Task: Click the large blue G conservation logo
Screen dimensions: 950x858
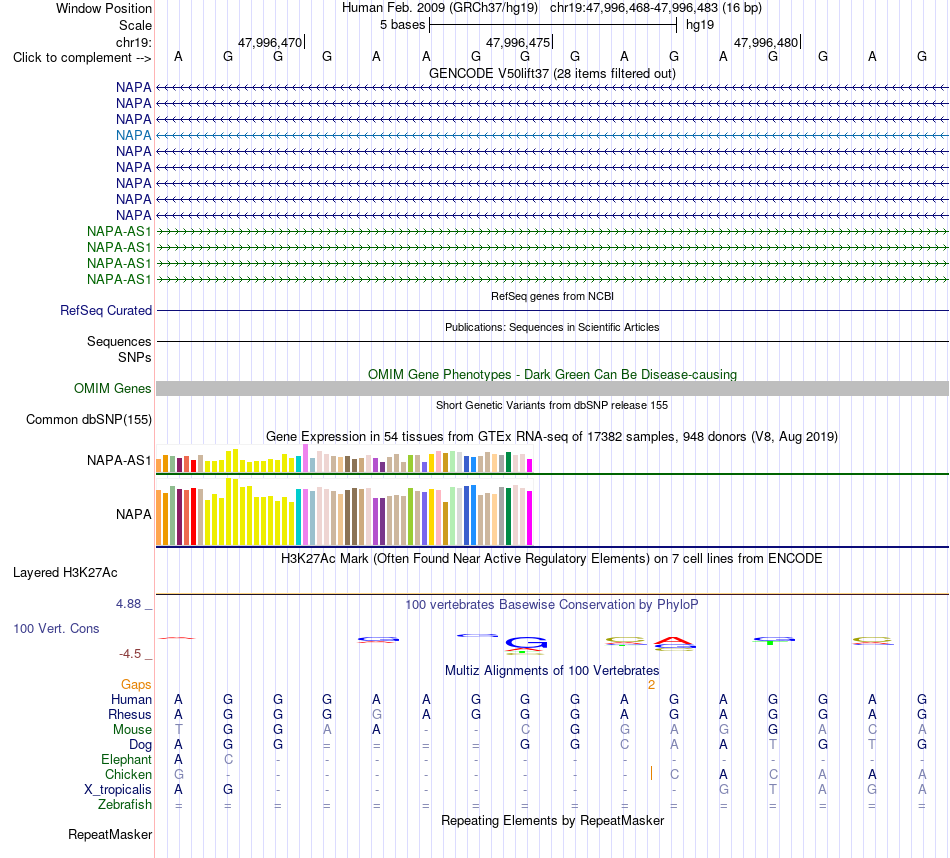Action: click(526, 643)
